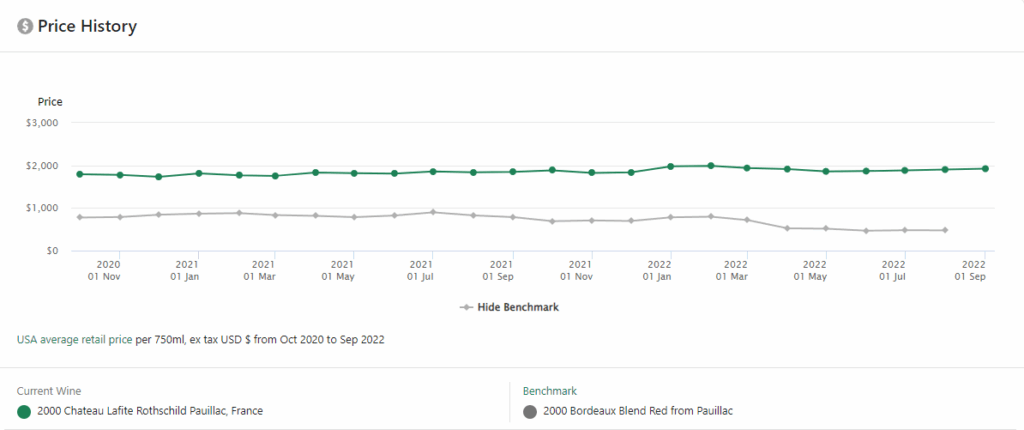Open the Benchmark link
The height and width of the screenshot is (430, 1024).
(549, 391)
